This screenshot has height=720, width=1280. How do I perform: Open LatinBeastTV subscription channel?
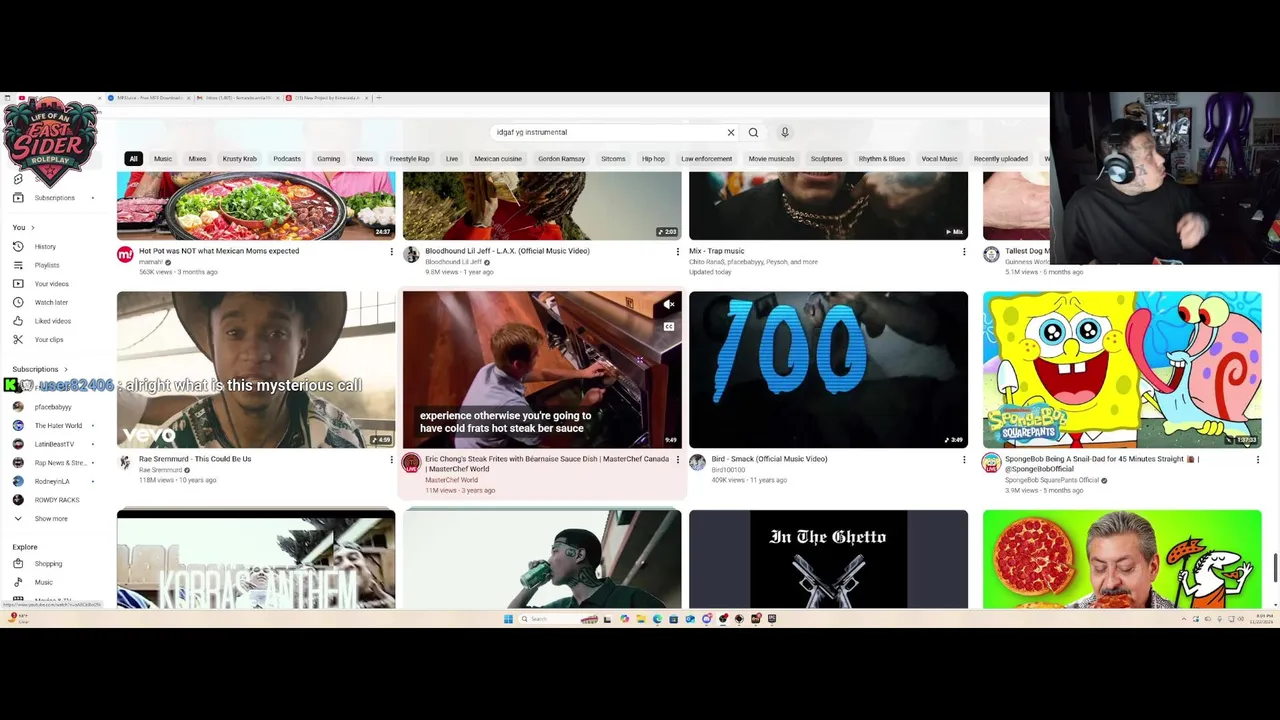(x=54, y=444)
